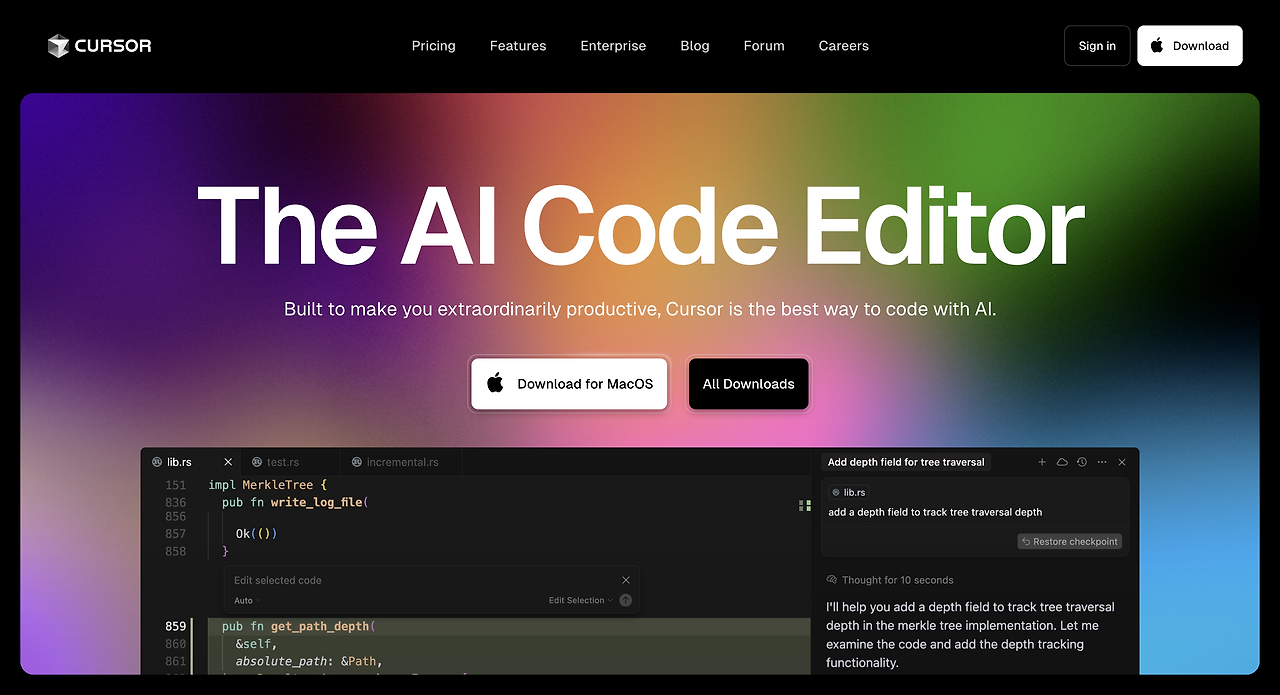This screenshot has height=695, width=1280.
Task: Click 'absolute_path: &Path,' code line
Action: pos(309,661)
